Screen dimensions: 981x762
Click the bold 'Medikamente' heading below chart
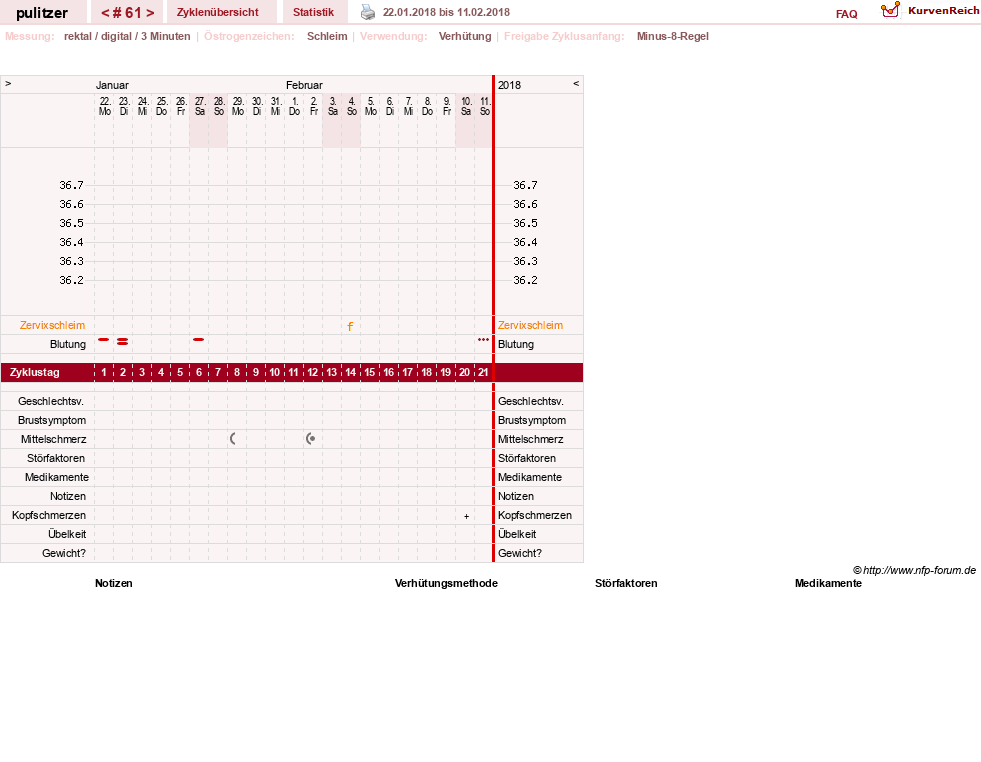(828, 583)
